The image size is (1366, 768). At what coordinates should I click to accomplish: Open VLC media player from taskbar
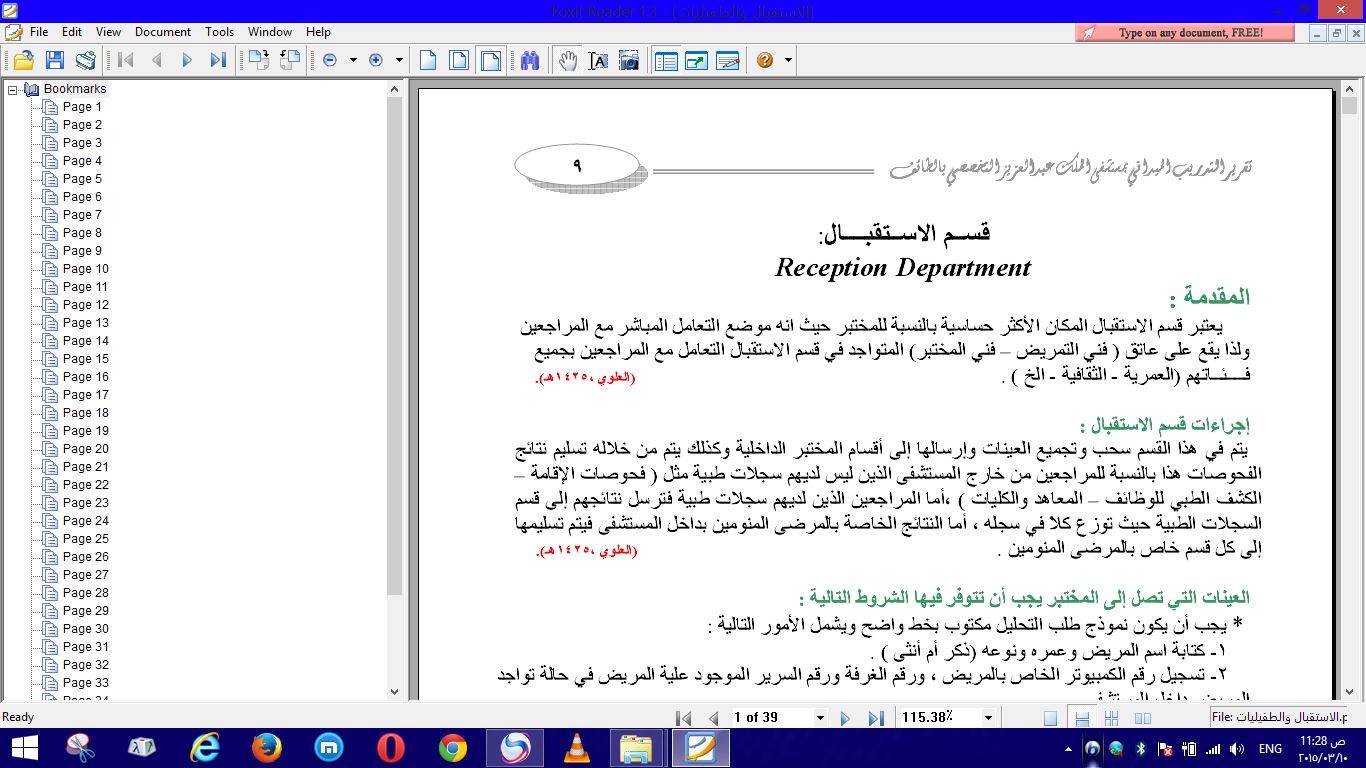point(577,748)
